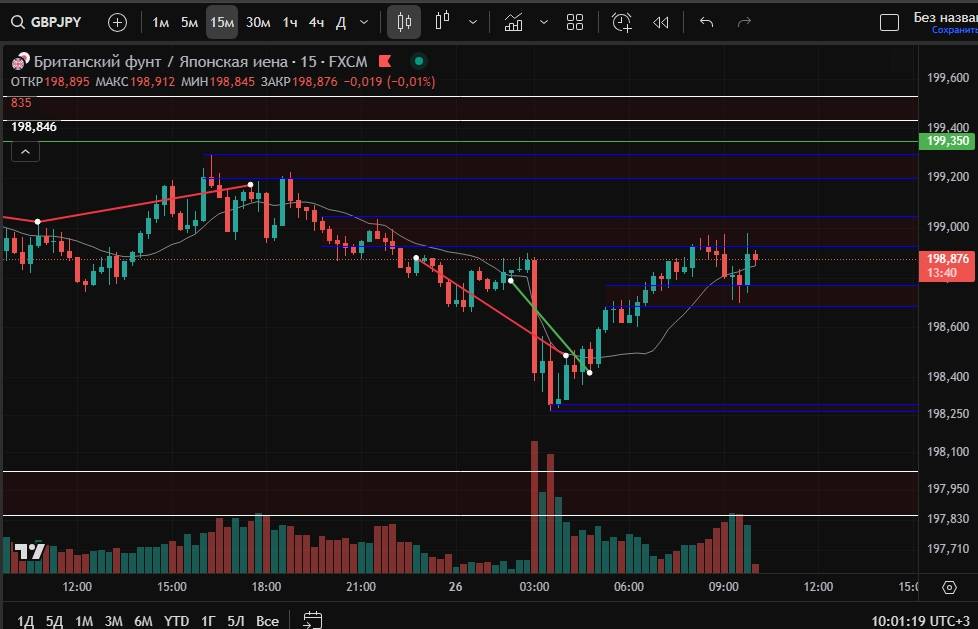Open the GBPJPY symbol search
Image resolution: width=978 pixels, height=629 pixels.
click(x=47, y=22)
